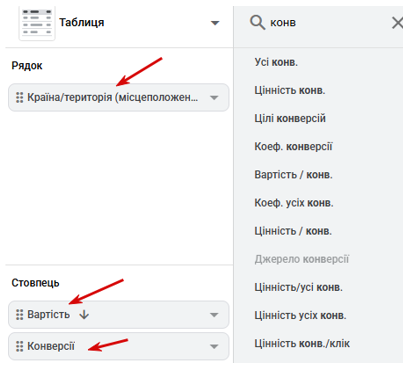The width and height of the screenshot is (403, 365).
Task: Clear the search with the X button
Action: click(397, 23)
